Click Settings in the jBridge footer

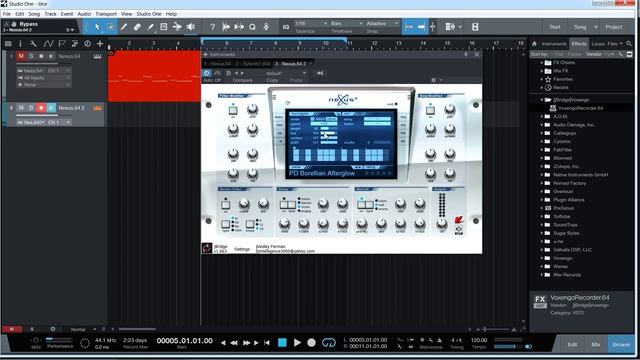[x=242, y=249]
